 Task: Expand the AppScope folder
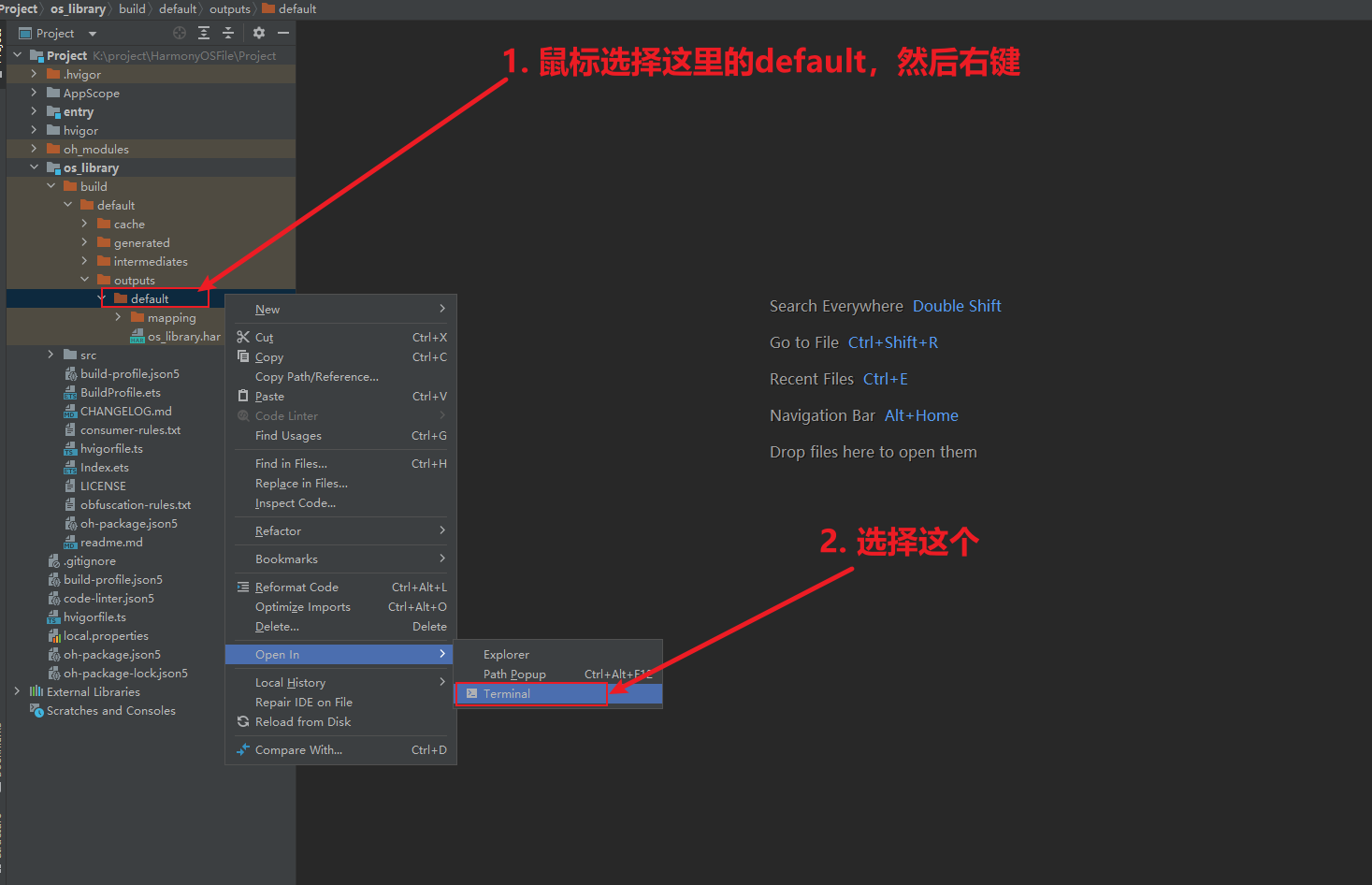click(34, 92)
